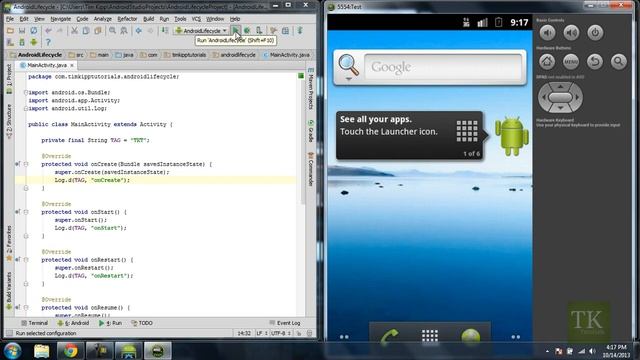Image resolution: width=640 pixels, height=360 pixels.
Task: Click the Find magnifier toolbar icon
Action: [112, 31]
